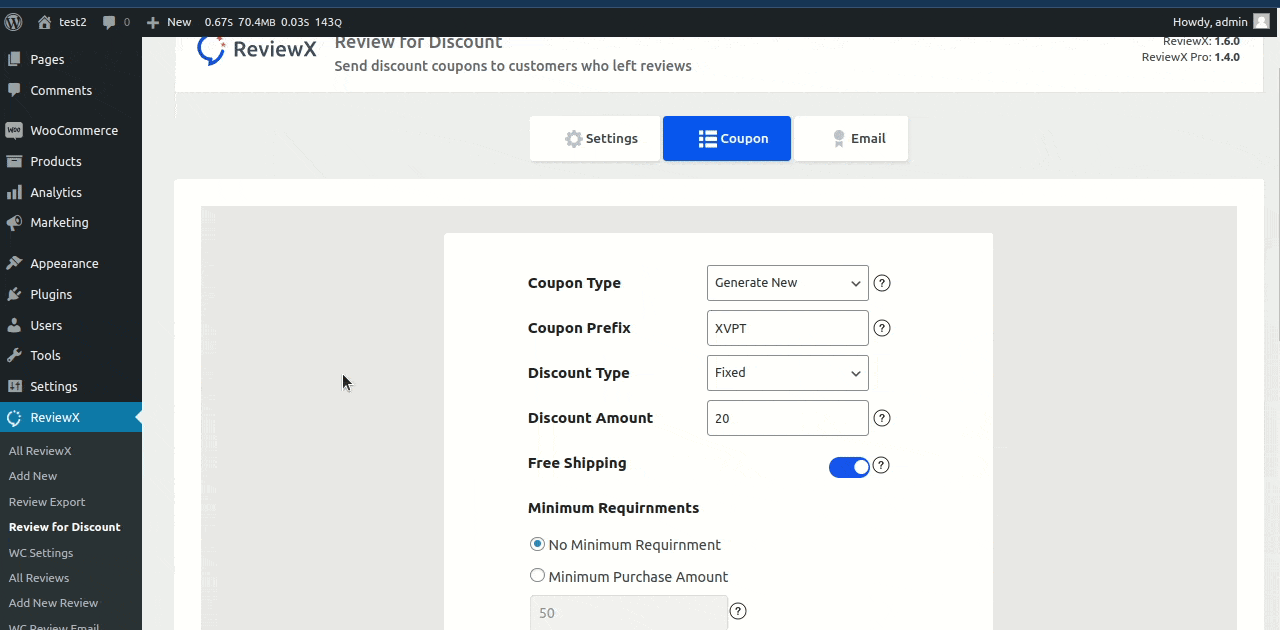
Task: Click help icon next to minimum purchase field
Action: pyautogui.click(x=738, y=611)
